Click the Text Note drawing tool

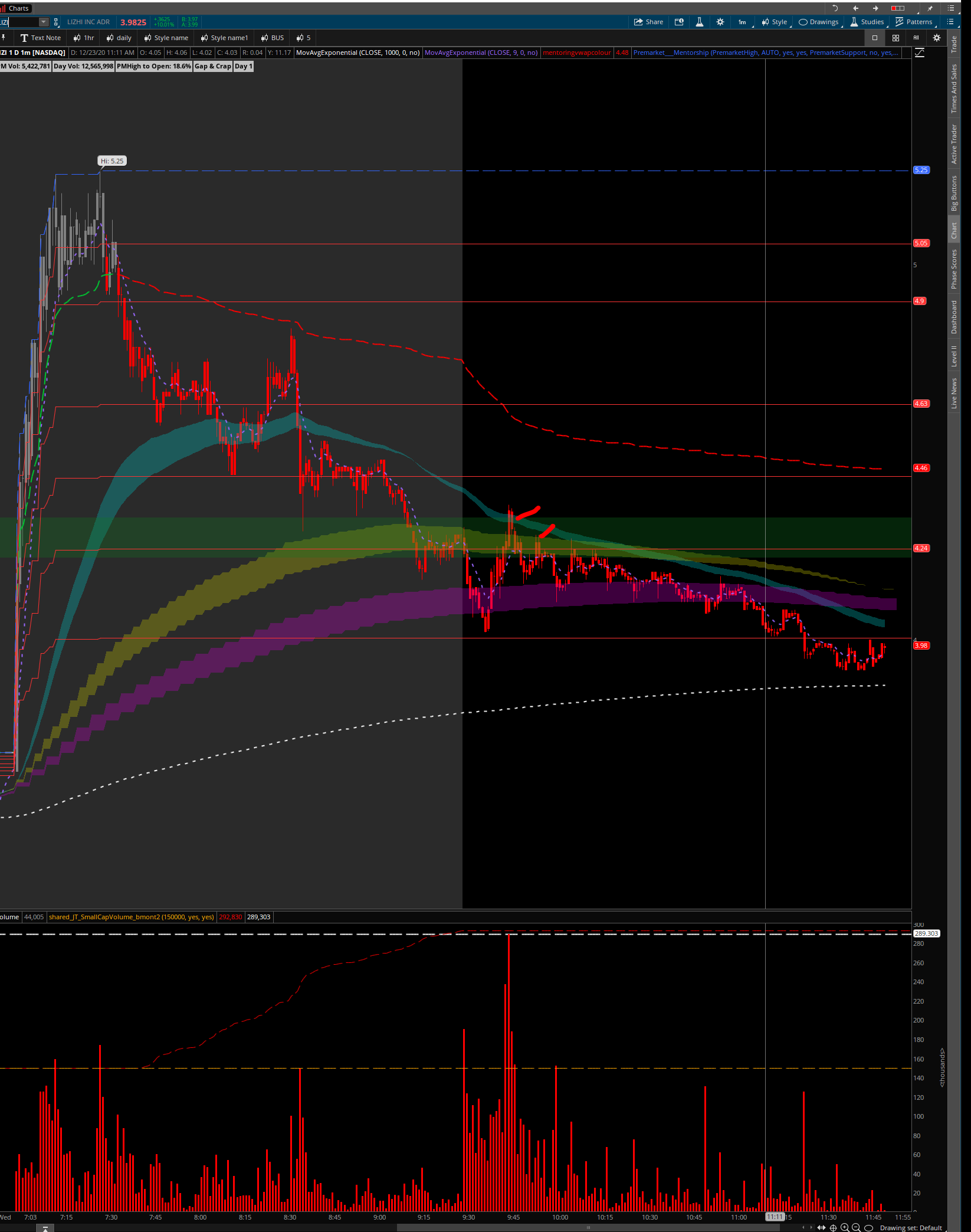click(x=41, y=38)
